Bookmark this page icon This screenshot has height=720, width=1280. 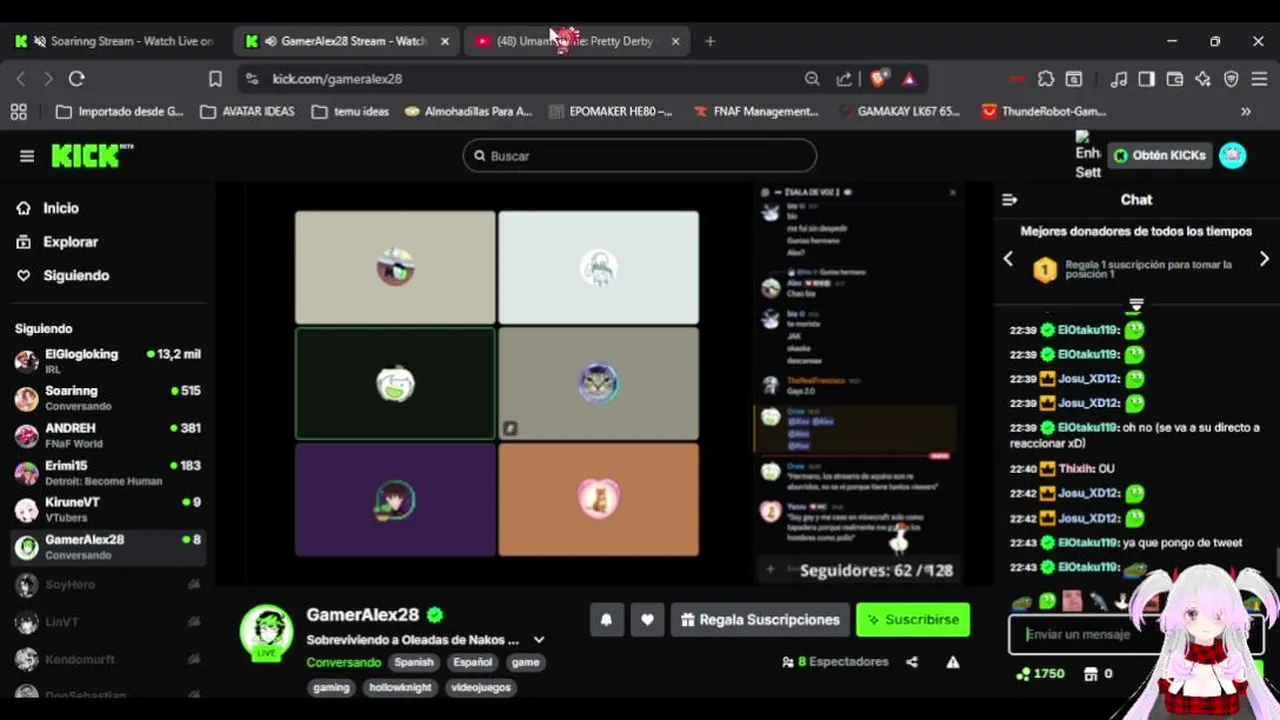(x=215, y=79)
